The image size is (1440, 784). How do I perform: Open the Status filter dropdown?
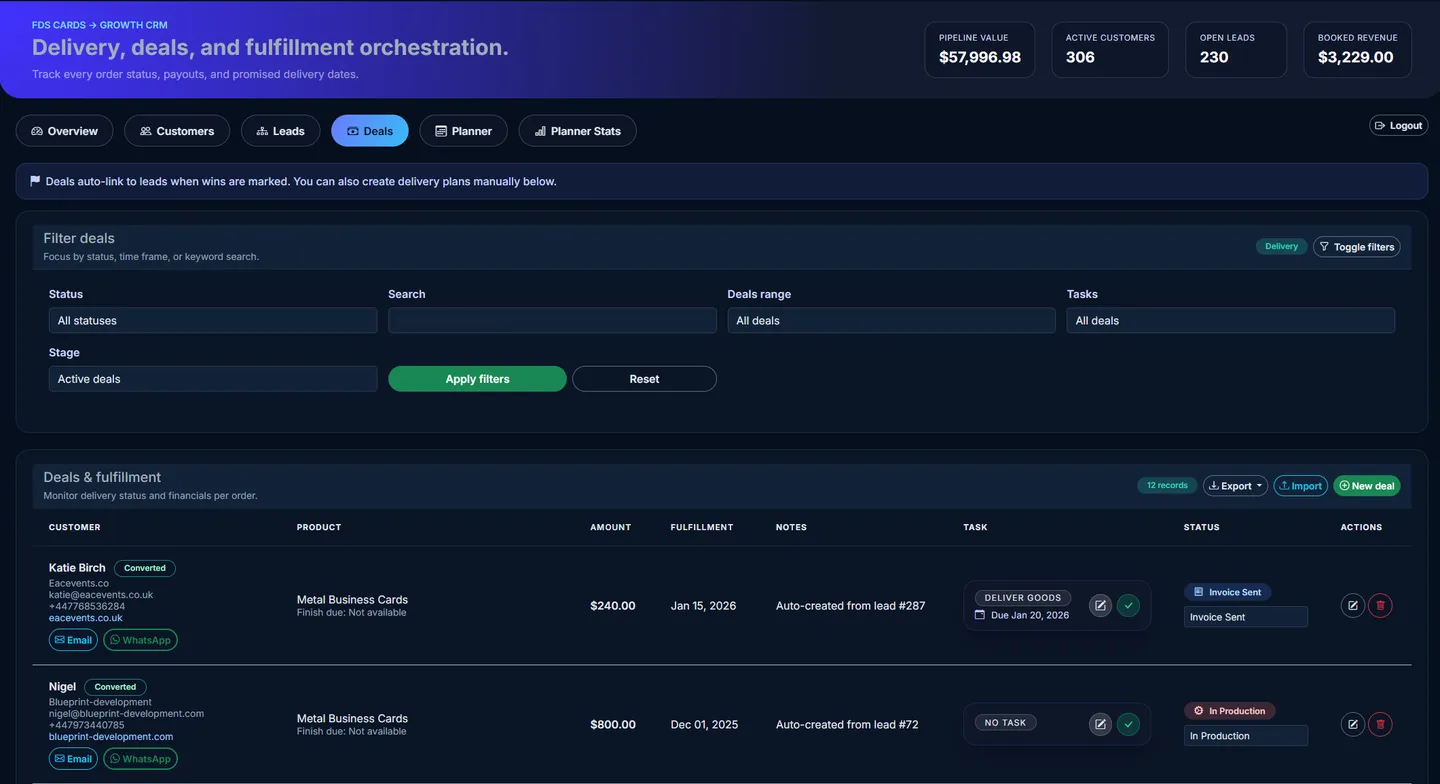213,321
